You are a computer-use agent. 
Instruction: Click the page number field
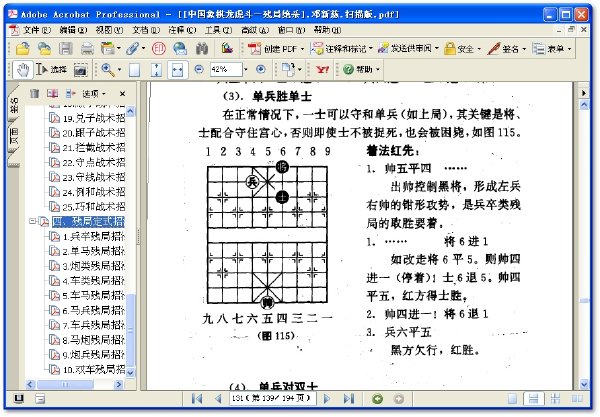(x=272, y=398)
